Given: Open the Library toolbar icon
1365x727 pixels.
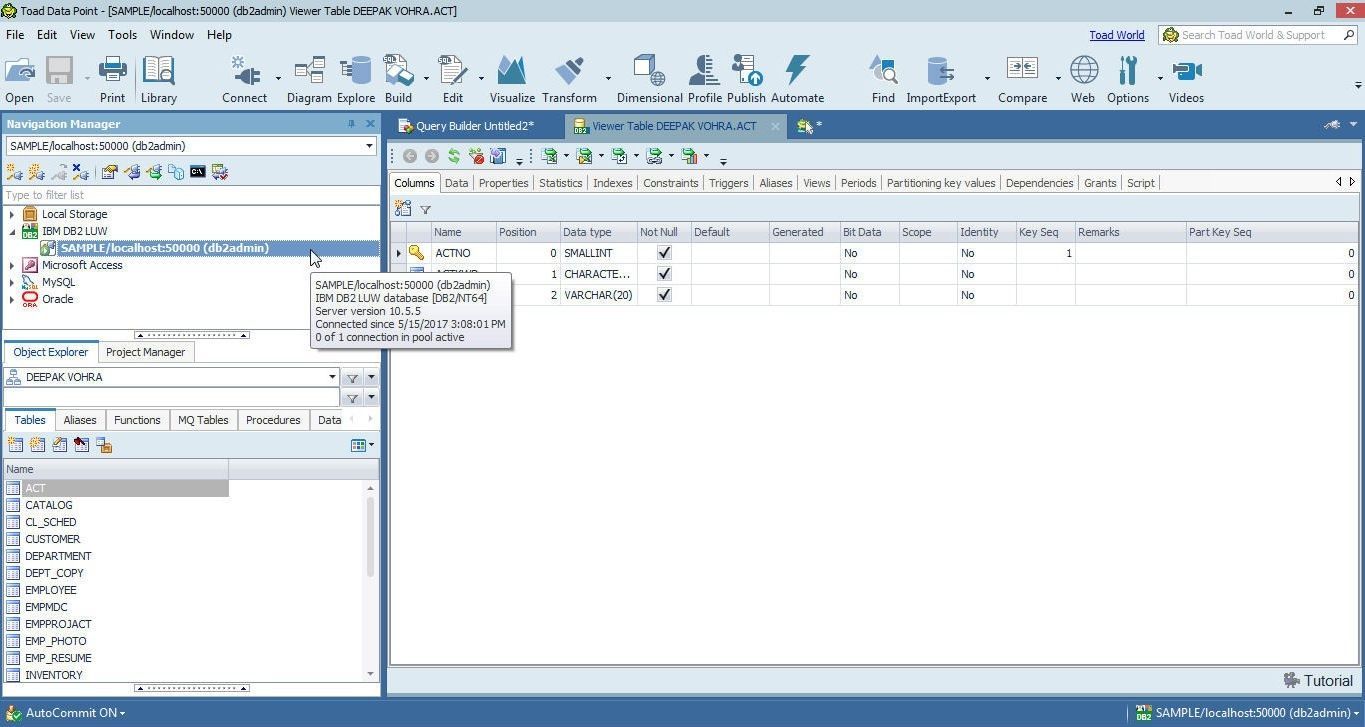Looking at the screenshot, I should 158,79.
